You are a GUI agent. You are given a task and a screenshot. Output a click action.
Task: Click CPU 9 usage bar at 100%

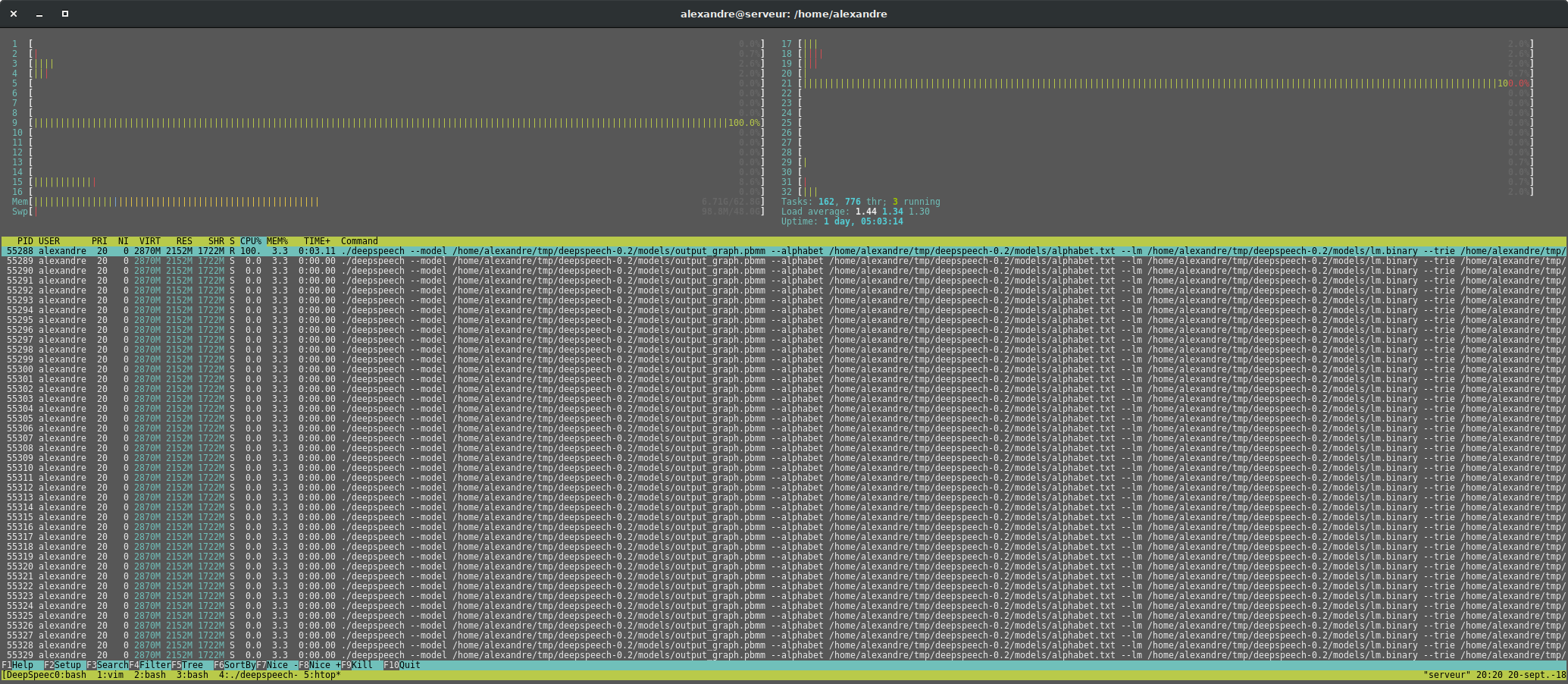point(396,123)
